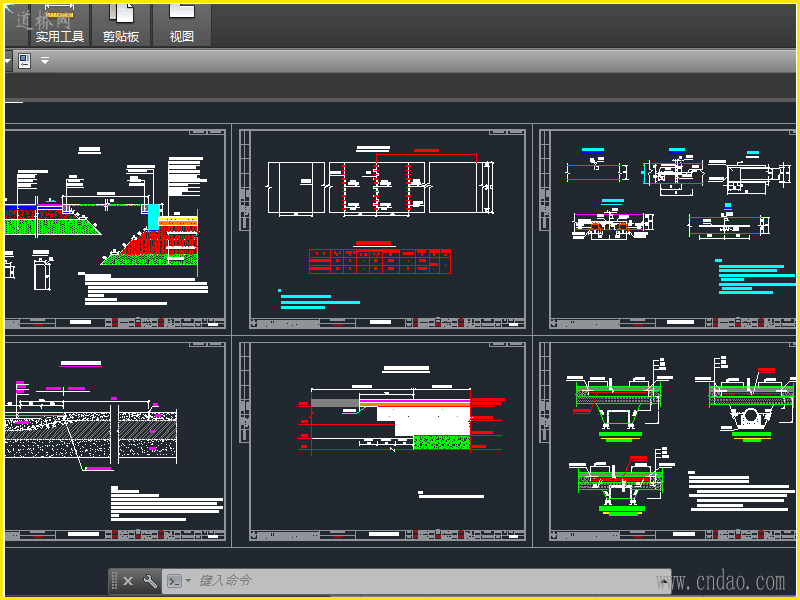Click the command prompt icon
Screen dimensions: 800x600
[174, 581]
